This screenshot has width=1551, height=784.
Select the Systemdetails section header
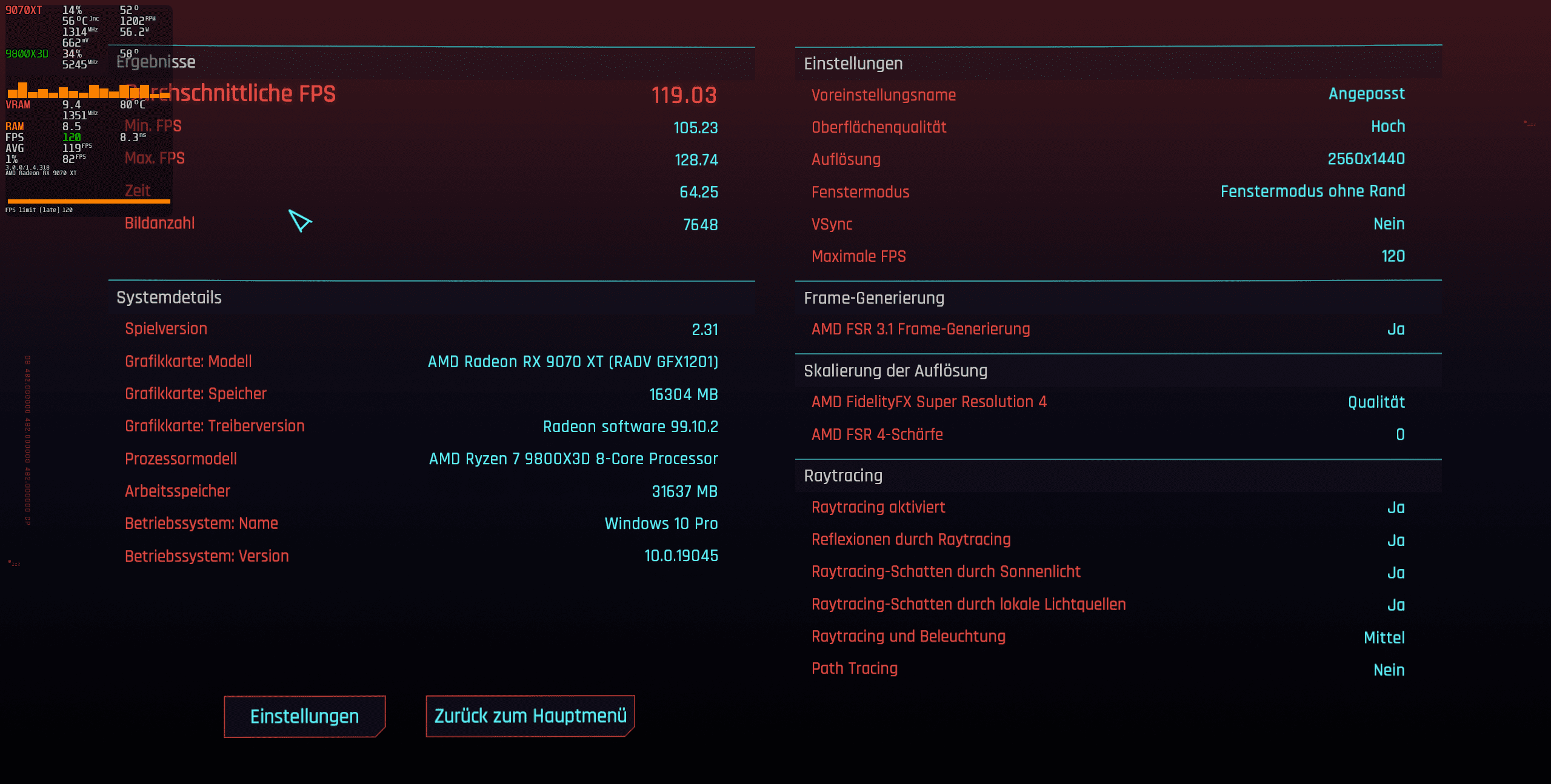pyautogui.click(x=169, y=297)
